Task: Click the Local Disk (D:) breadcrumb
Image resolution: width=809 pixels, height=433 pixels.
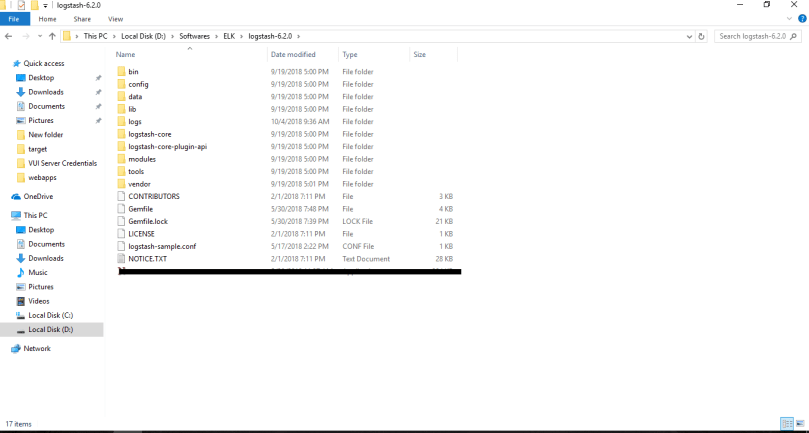Action: 143,37
